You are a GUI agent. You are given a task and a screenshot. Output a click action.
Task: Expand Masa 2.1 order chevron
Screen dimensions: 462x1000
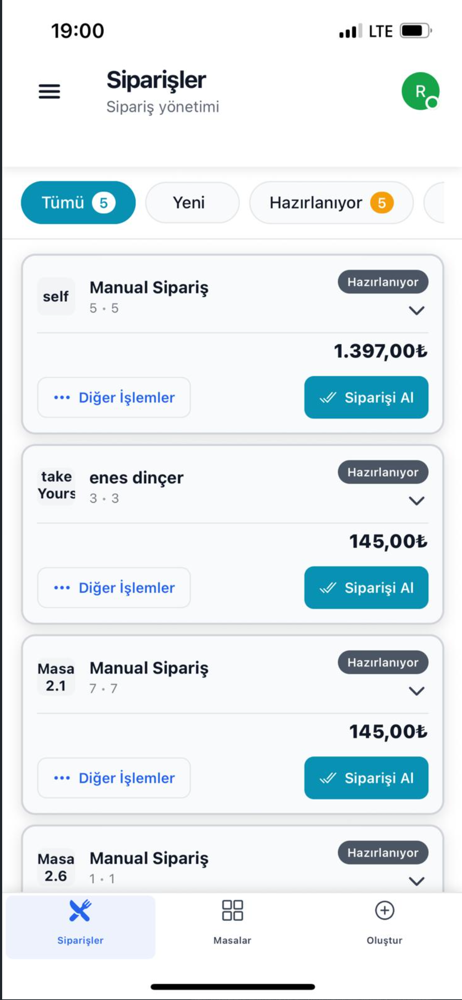[417, 691]
